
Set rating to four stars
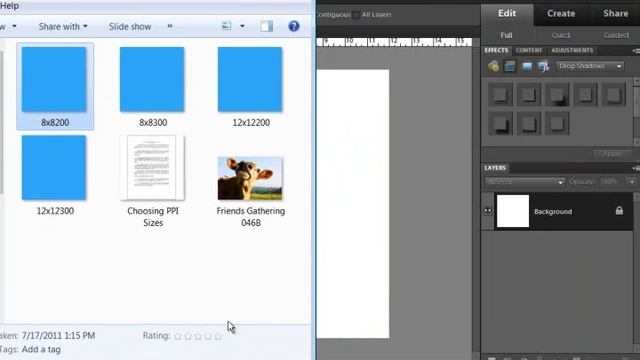point(208,336)
